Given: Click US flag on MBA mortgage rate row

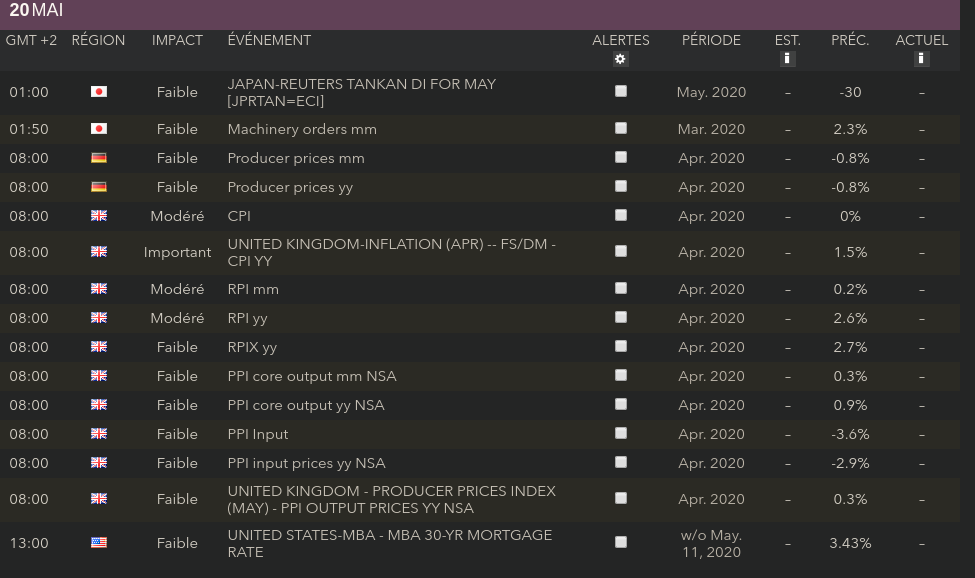Looking at the screenshot, I should tap(98, 543).
